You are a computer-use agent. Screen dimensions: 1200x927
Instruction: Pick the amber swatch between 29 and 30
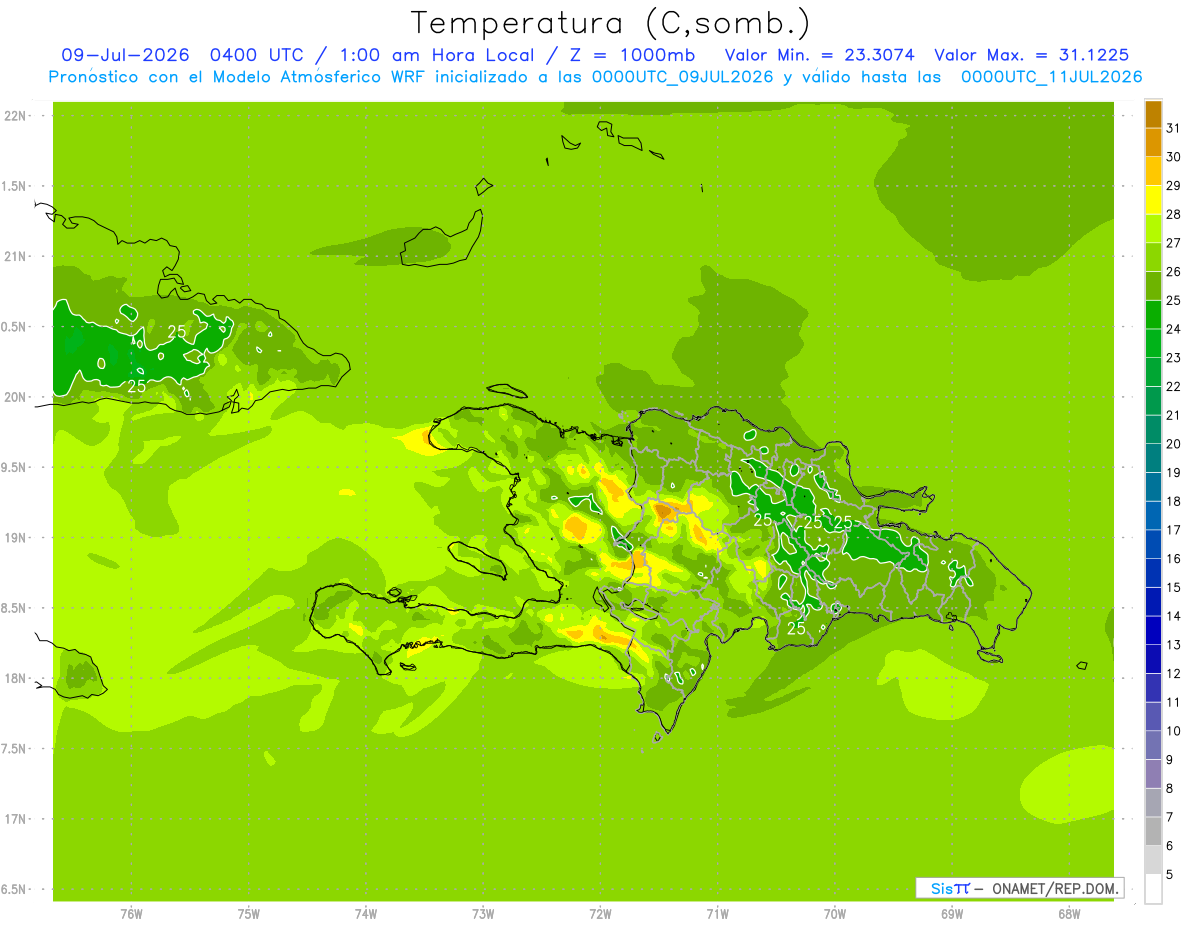pos(1153,171)
